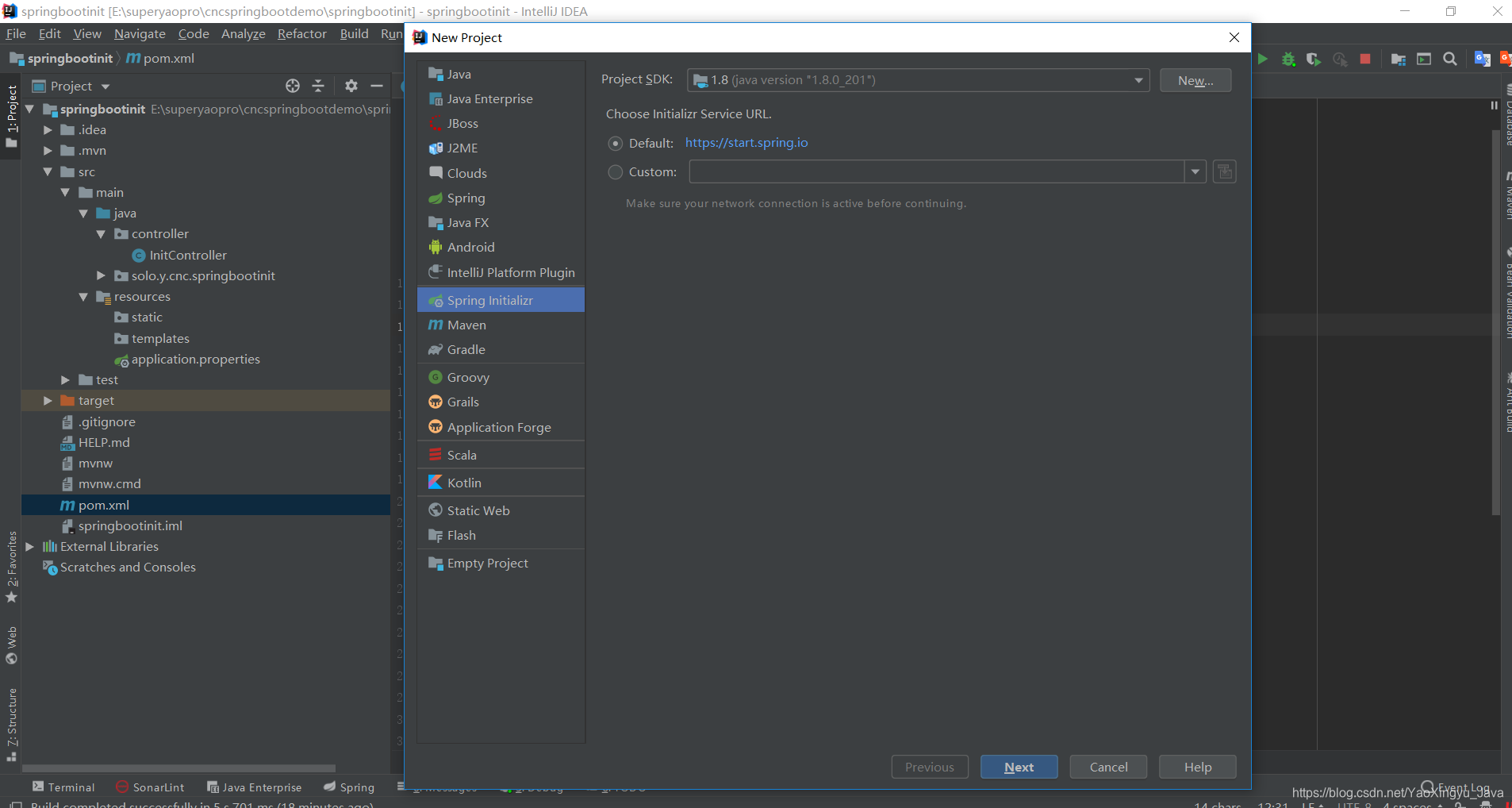The width and height of the screenshot is (1512, 808).
Task: Select the Spring project type
Action: click(501, 198)
